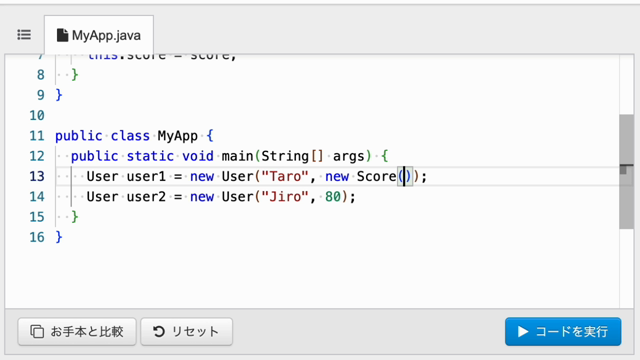The width and height of the screenshot is (640, 360).
Task: Click the compare icon in お手本と比較 button
Action: [x=37, y=331]
